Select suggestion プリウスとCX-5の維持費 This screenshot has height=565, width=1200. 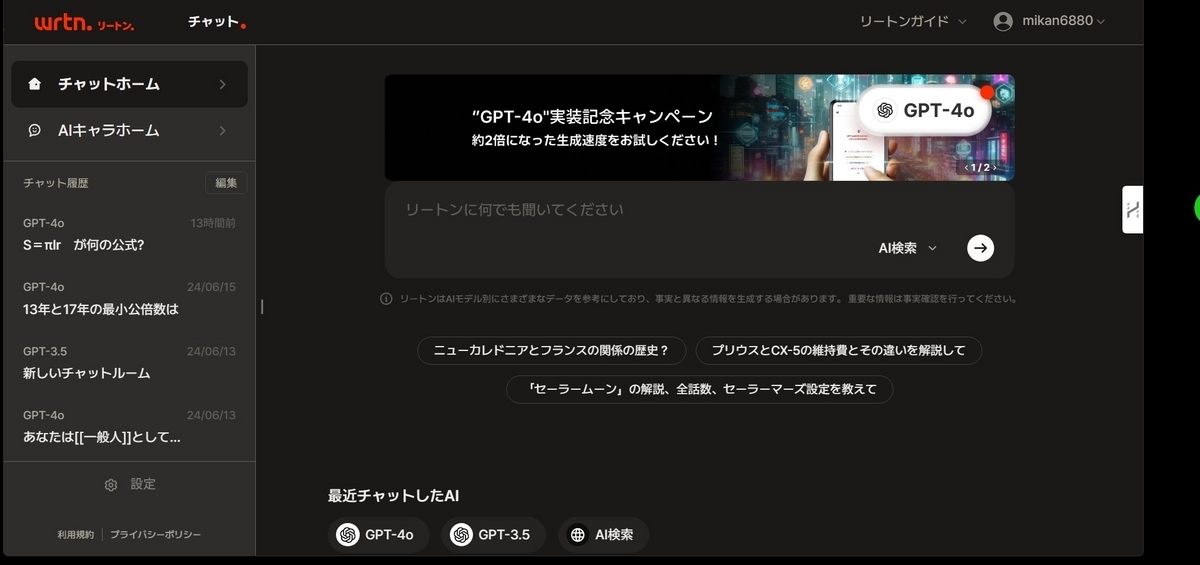click(838, 351)
